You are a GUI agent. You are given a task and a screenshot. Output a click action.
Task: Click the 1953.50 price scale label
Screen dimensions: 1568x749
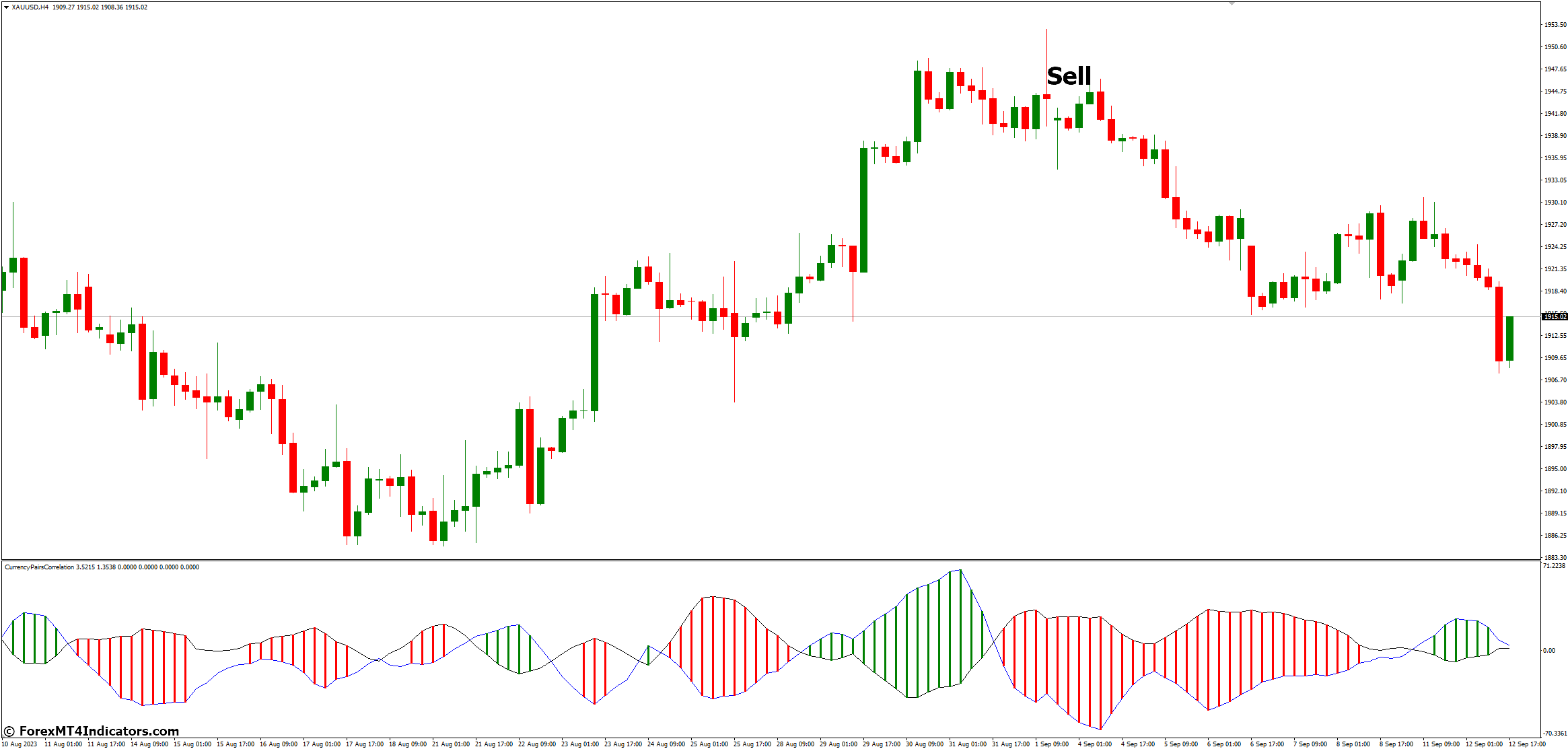pos(1555,25)
